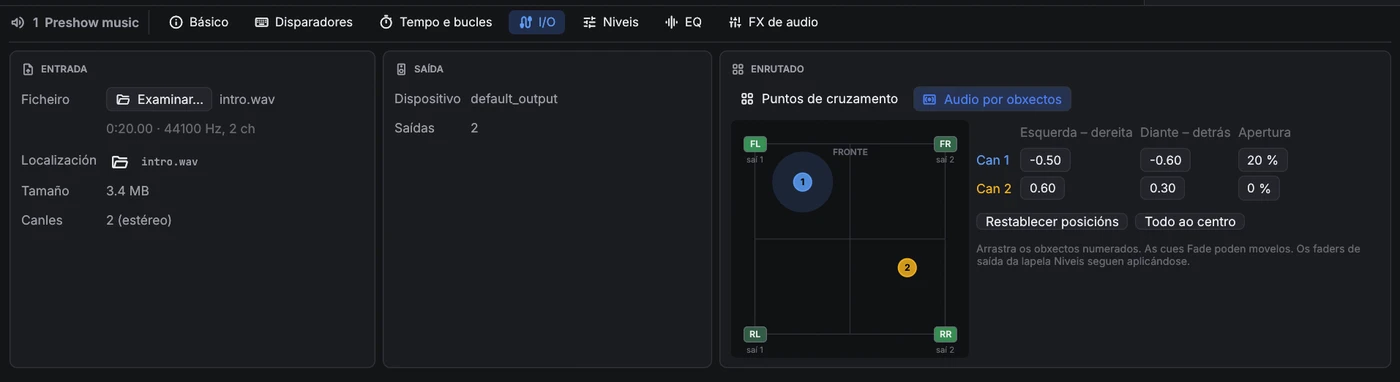Click the Can 2 channel label

[994, 188]
